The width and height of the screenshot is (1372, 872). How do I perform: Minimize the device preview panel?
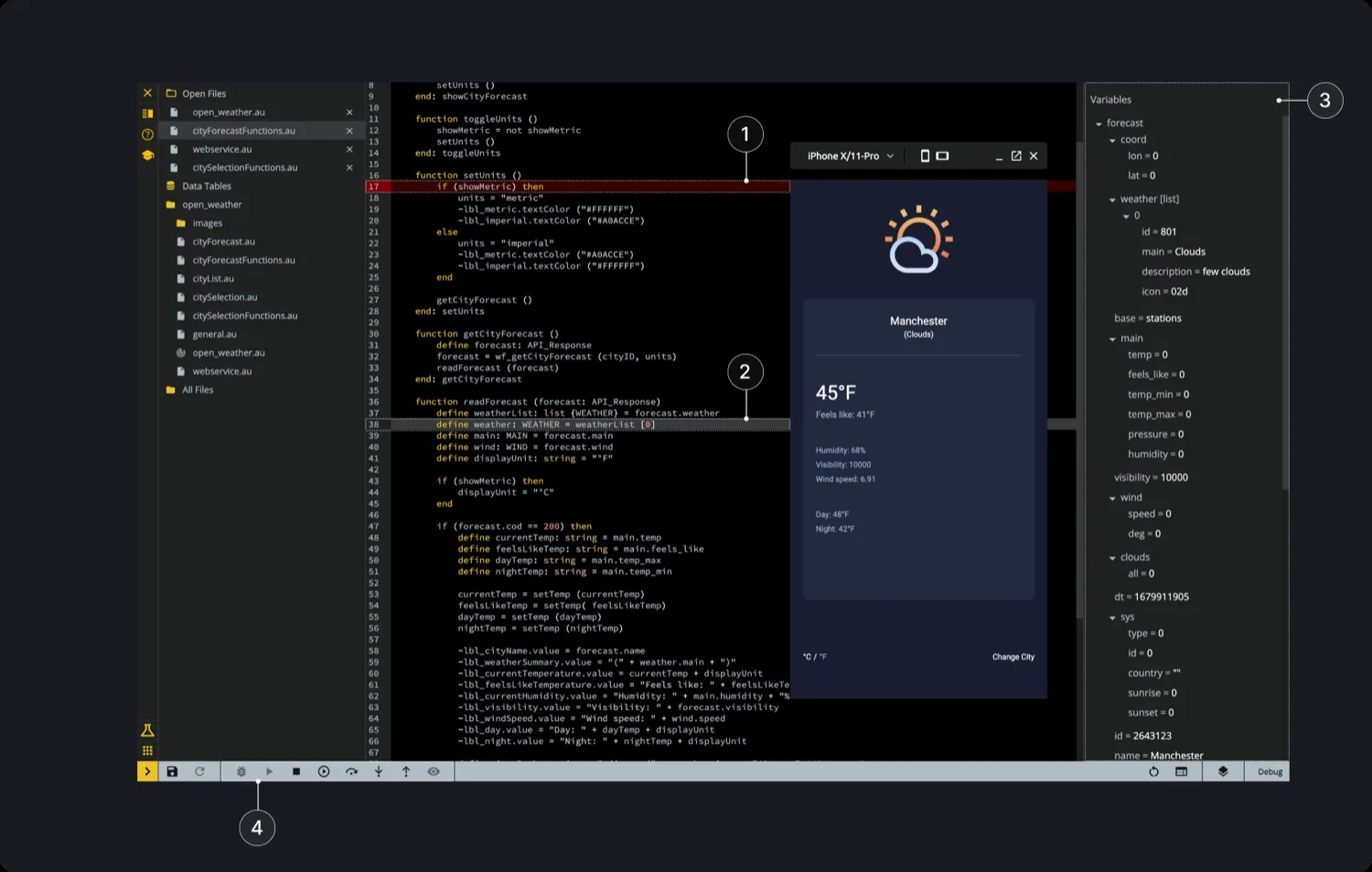pyautogui.click(x=999, y=157)
